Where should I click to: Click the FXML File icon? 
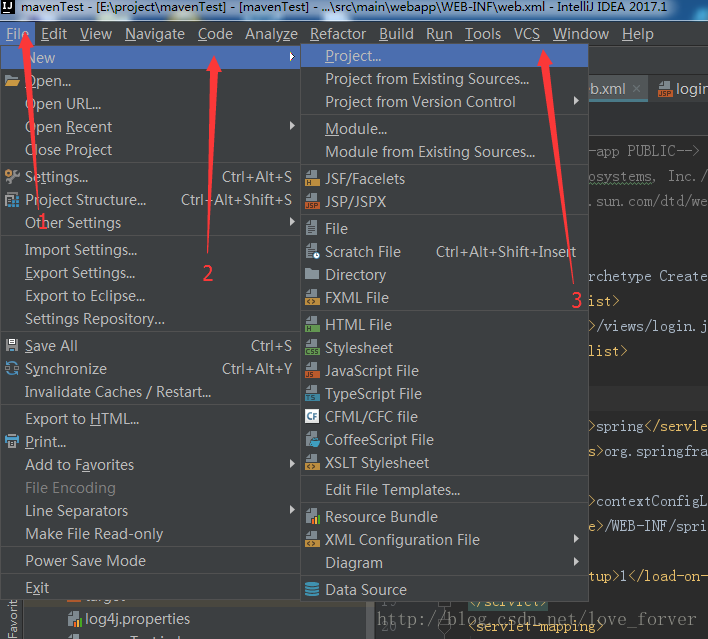pyautogui.click(x=312, y=298)
